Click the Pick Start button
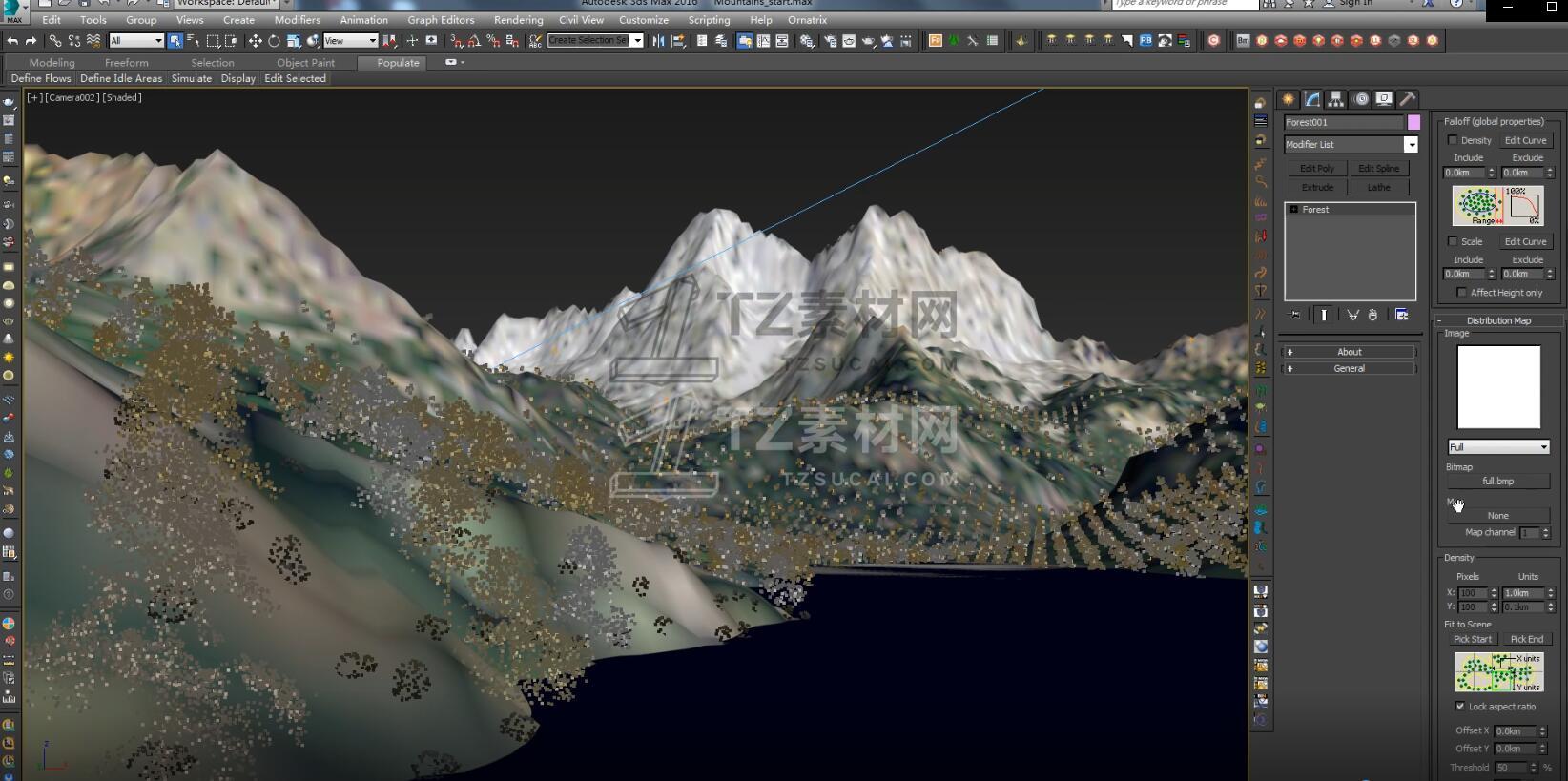 tap(1472, 640)
